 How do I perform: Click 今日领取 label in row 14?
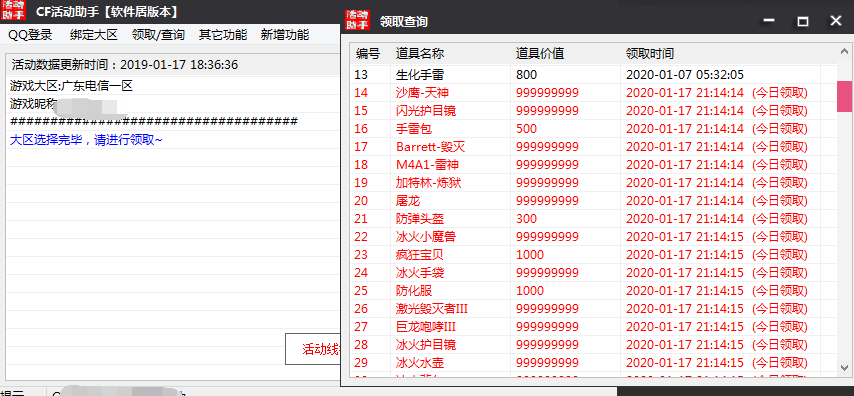pos(779,93)
